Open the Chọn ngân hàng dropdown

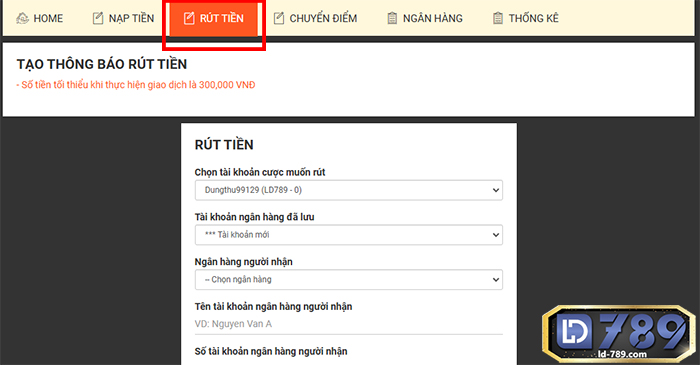click(349, 279)
